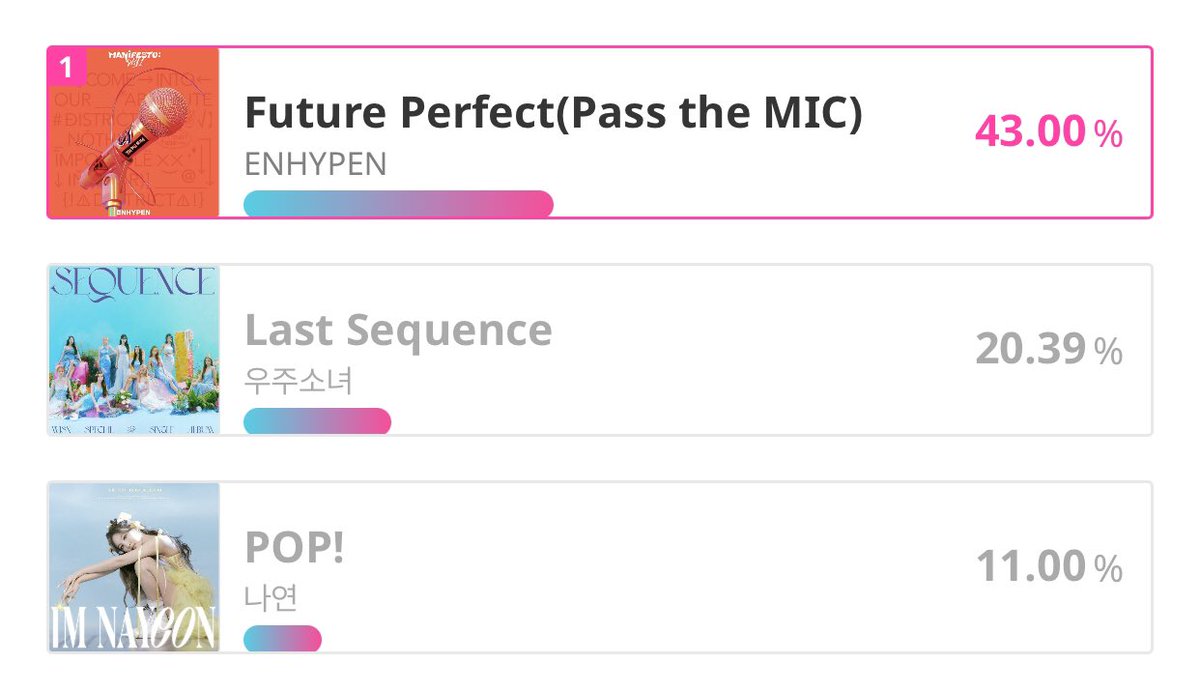Select the "Last Sequence" song title

click(x=398, y=330)
